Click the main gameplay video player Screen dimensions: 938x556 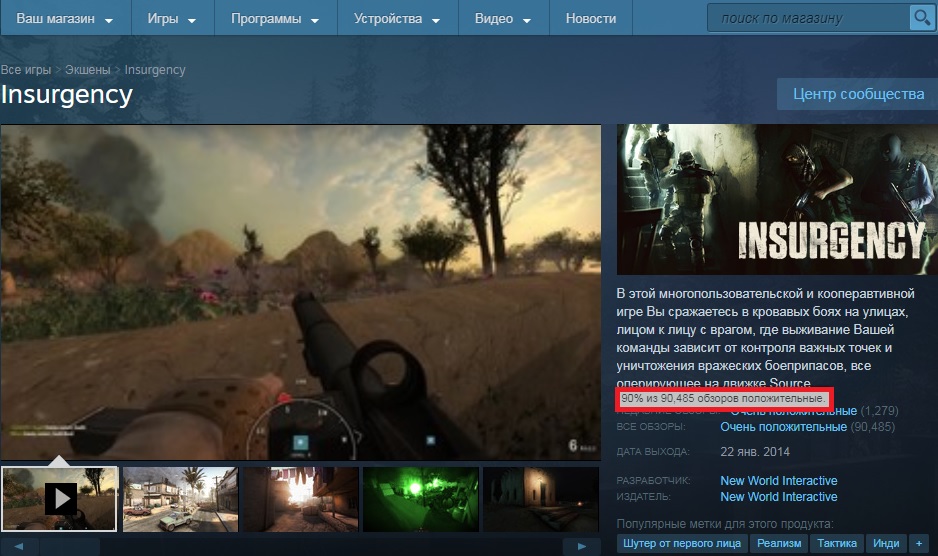pos(300,292)
